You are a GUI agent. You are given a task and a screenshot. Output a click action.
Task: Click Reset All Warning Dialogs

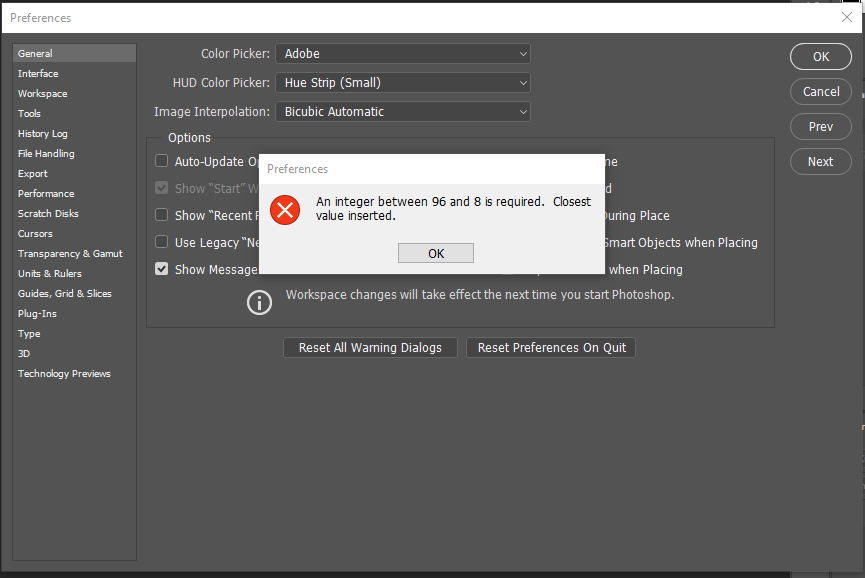tap(370, 347)
